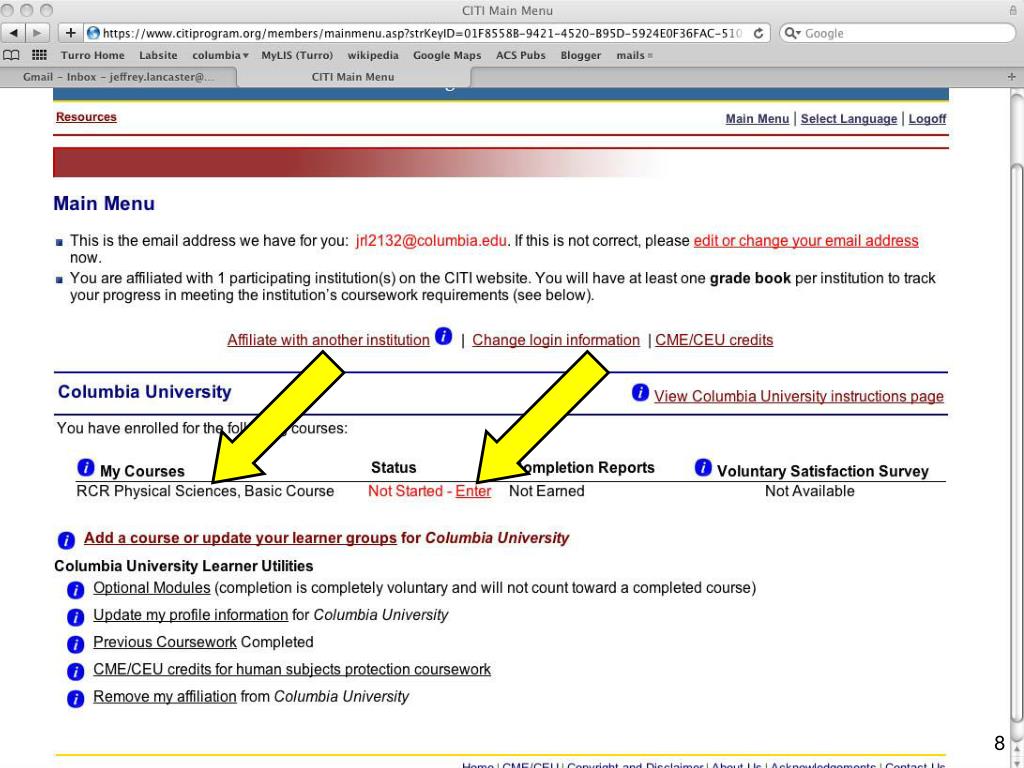Click info icon beside Previous Coursework
The image size is (1024, 768).
point(76,645)
